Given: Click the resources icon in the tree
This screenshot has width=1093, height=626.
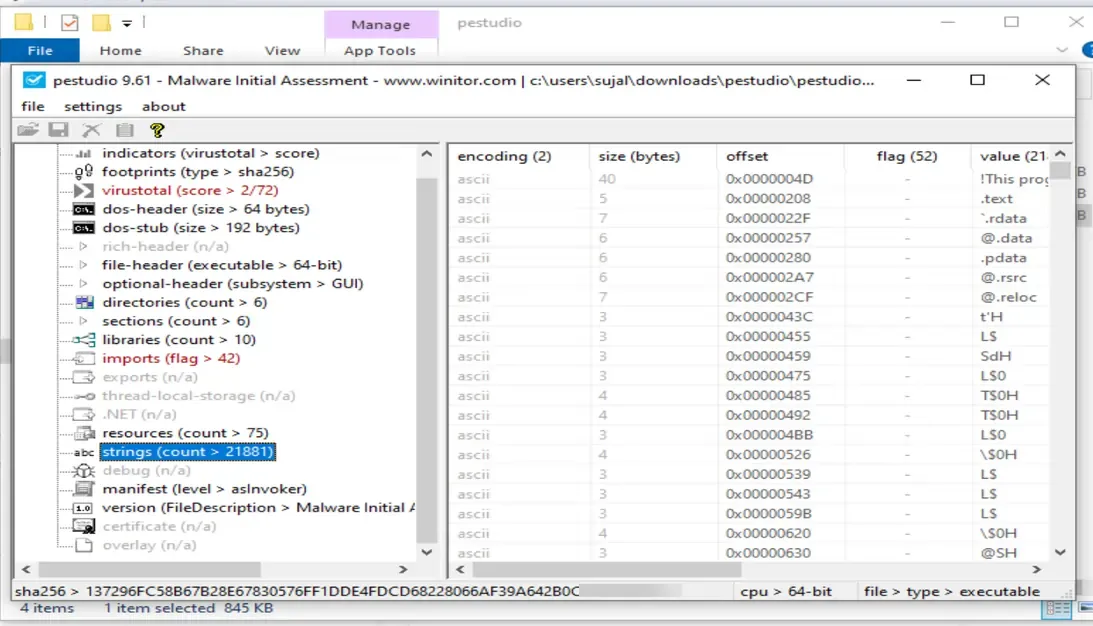Looking at the screenshot, I should 85,433.
